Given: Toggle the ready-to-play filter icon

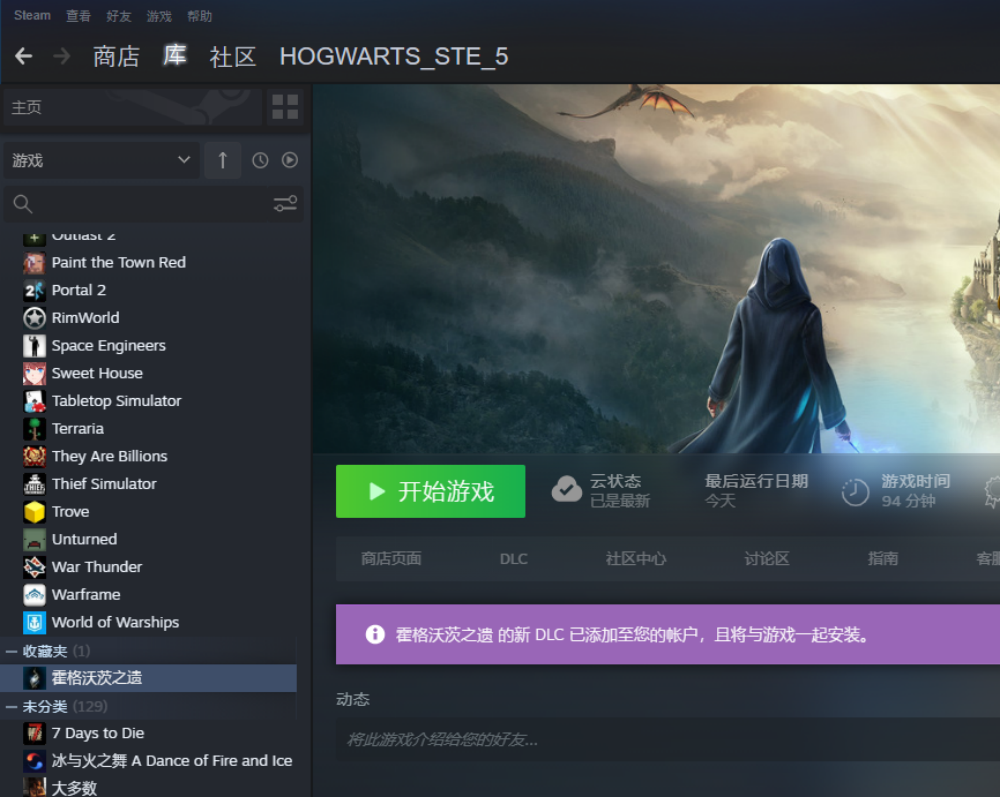Looking at the screenshot, I should click(290, 160).
